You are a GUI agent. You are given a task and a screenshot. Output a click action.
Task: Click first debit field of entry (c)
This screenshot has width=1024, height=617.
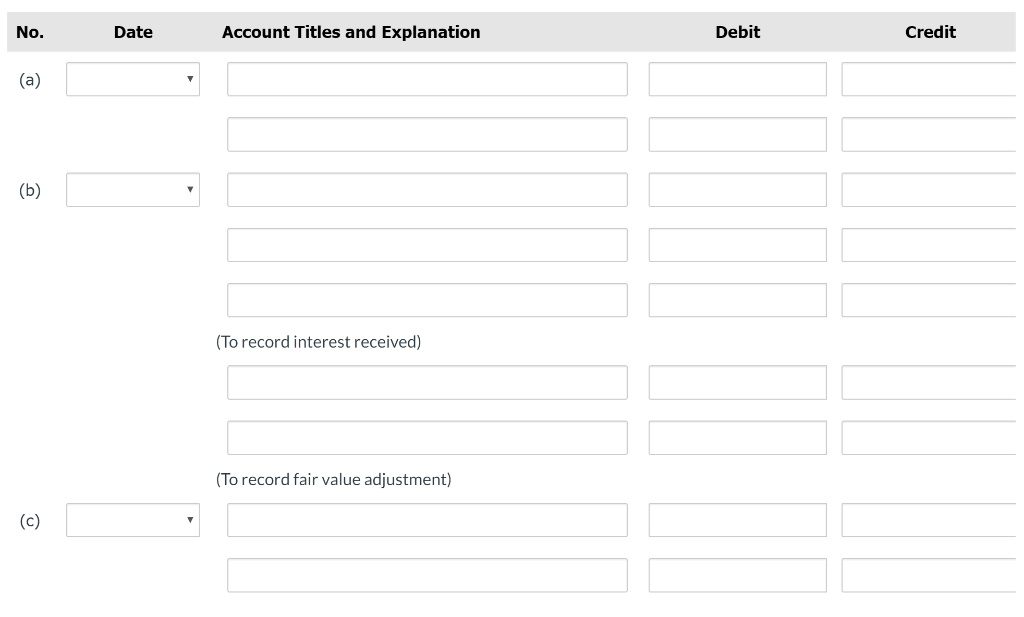coord(737,520)
